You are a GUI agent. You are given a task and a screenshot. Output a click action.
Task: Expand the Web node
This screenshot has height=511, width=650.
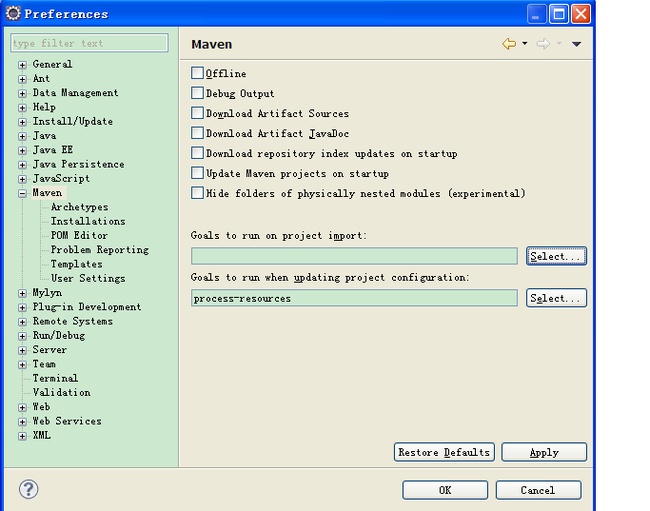coord(22,407)
